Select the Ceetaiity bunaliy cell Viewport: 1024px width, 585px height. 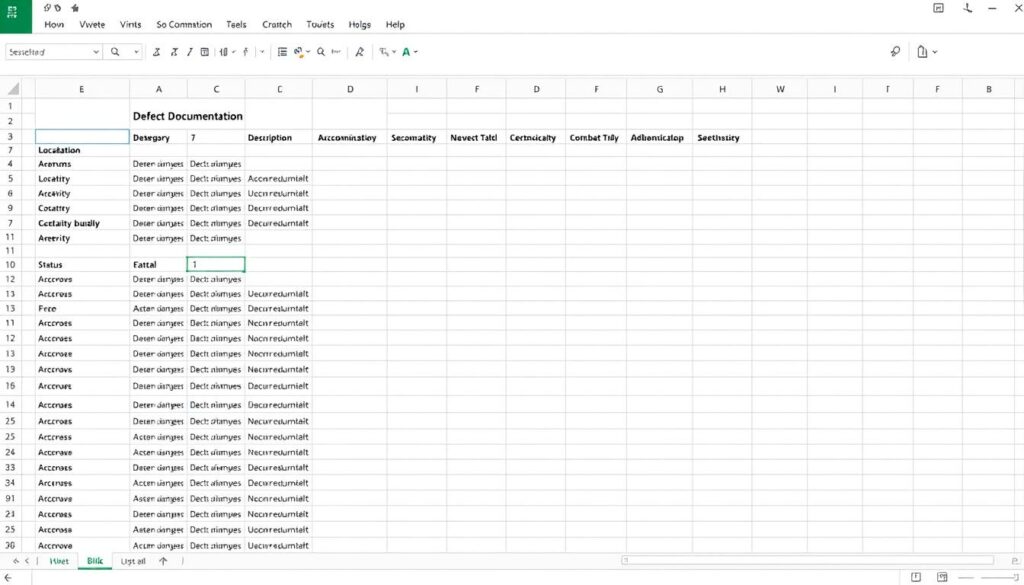[x=82, y=223]
